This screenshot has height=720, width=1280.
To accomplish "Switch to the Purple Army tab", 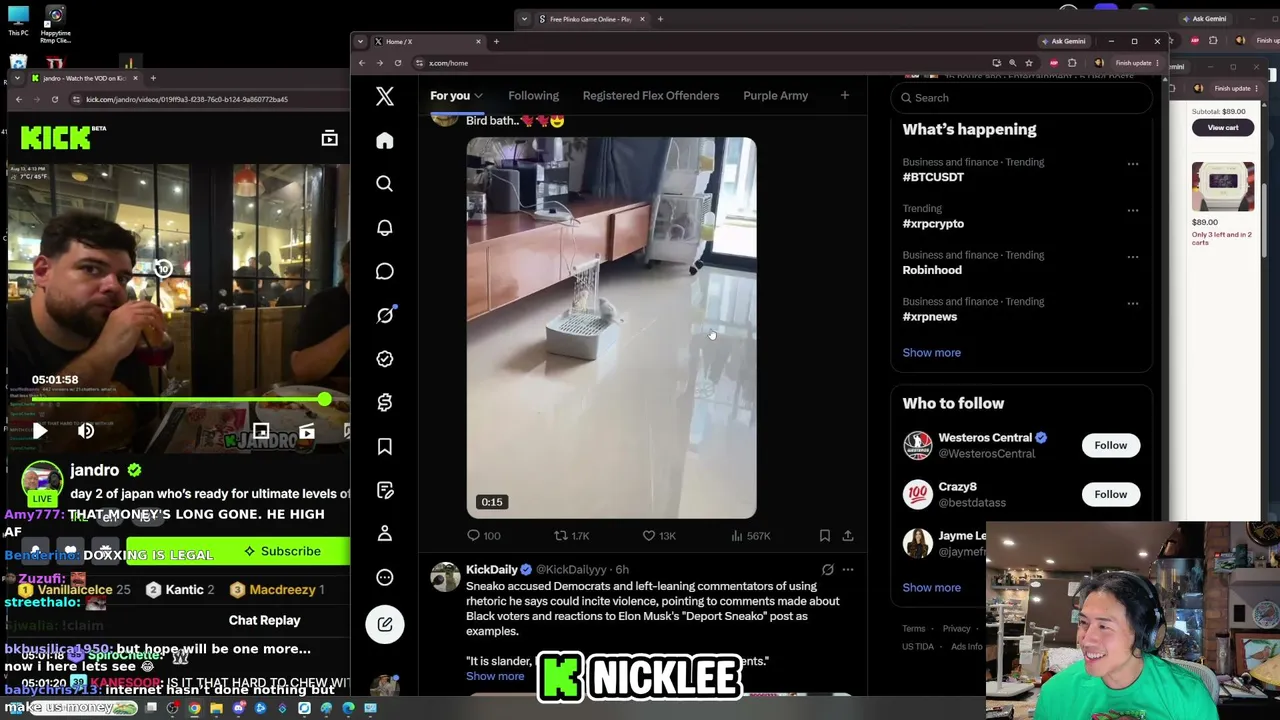I will coord(775,96).
